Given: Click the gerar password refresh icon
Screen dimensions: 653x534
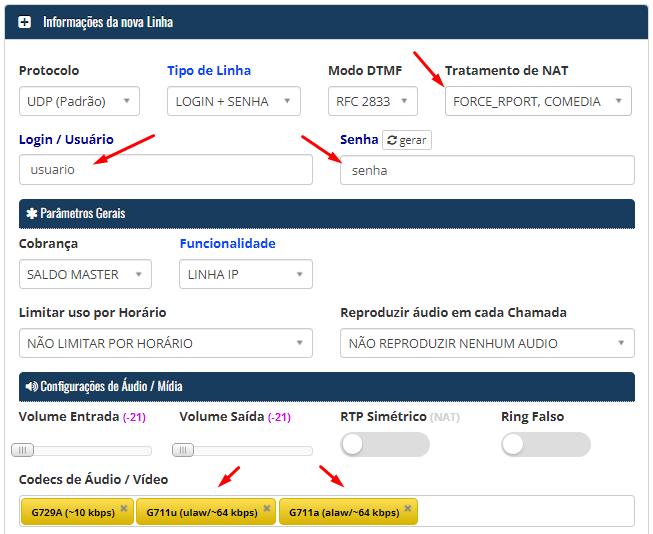Looking at the screenshot, I should coord(391,141).
